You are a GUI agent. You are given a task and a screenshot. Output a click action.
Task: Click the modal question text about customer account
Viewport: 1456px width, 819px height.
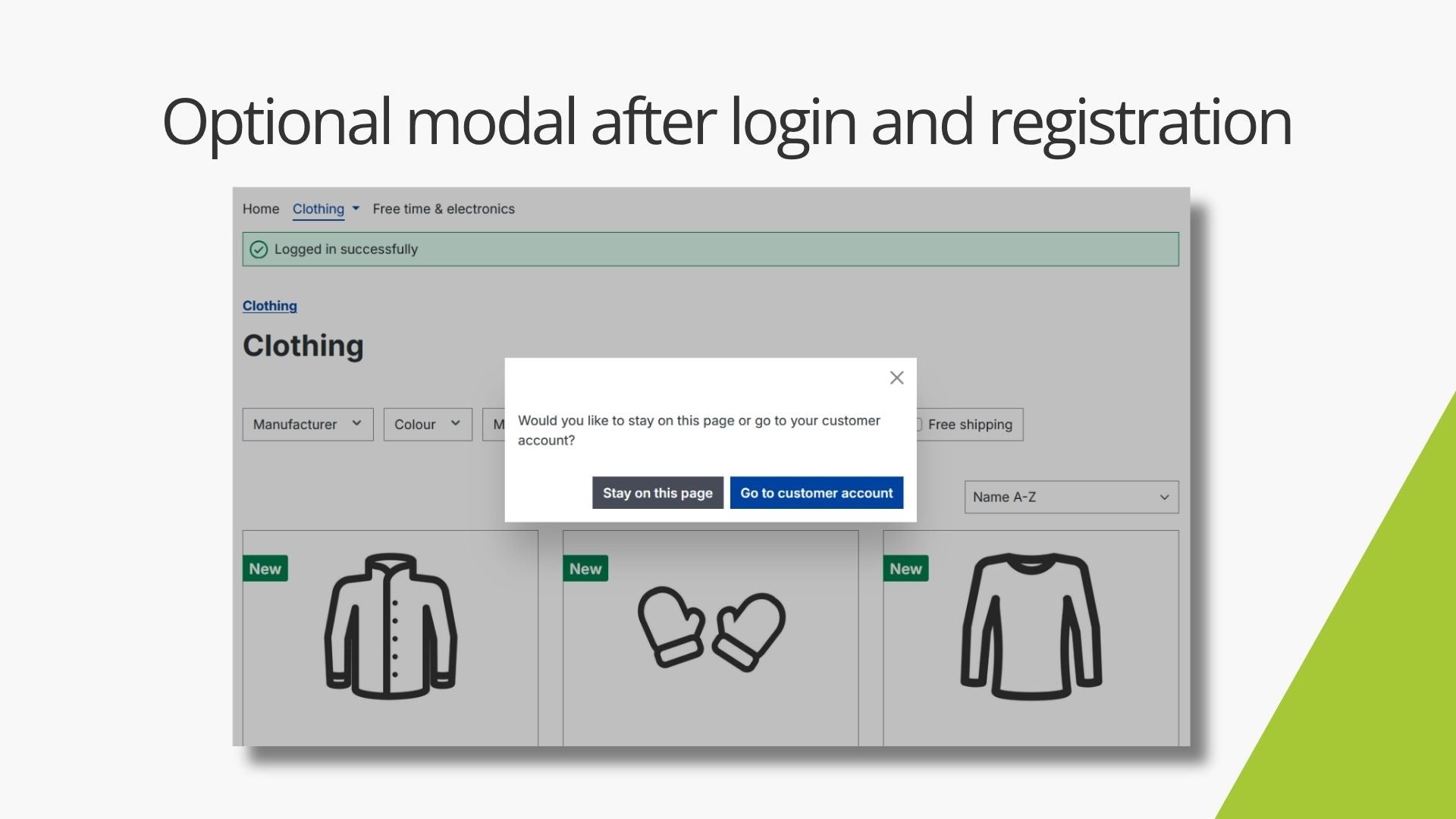tap(699, 430)
